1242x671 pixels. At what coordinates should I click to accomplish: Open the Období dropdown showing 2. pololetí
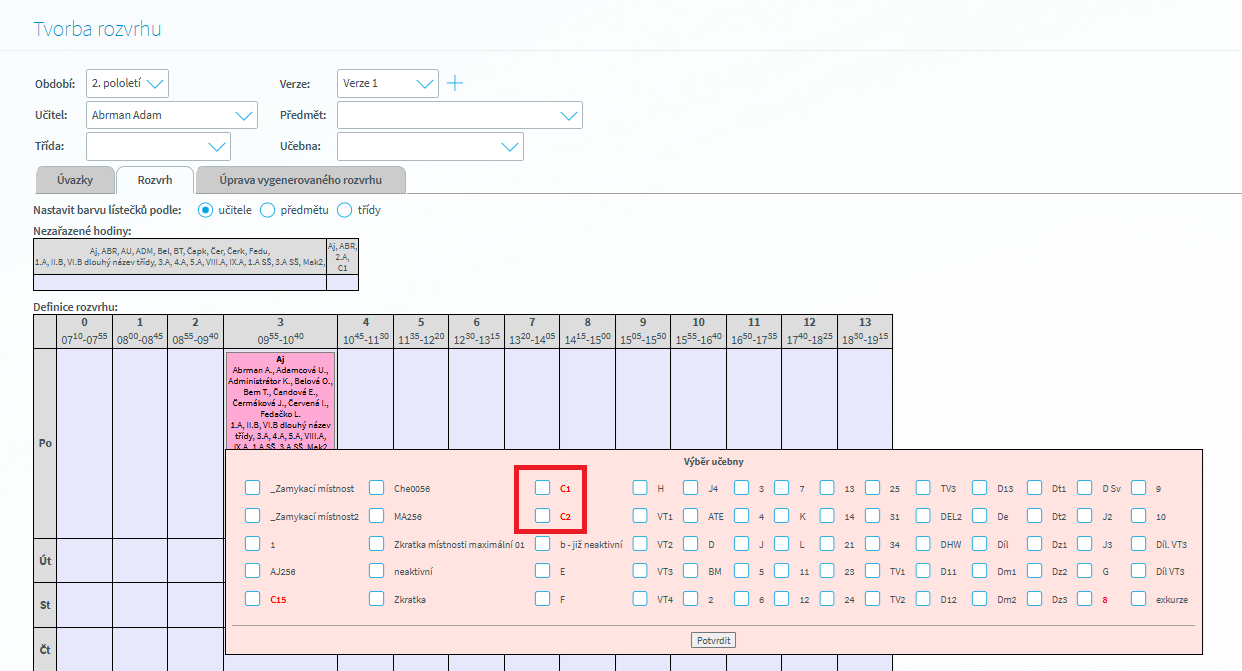(x=127, y=83)
